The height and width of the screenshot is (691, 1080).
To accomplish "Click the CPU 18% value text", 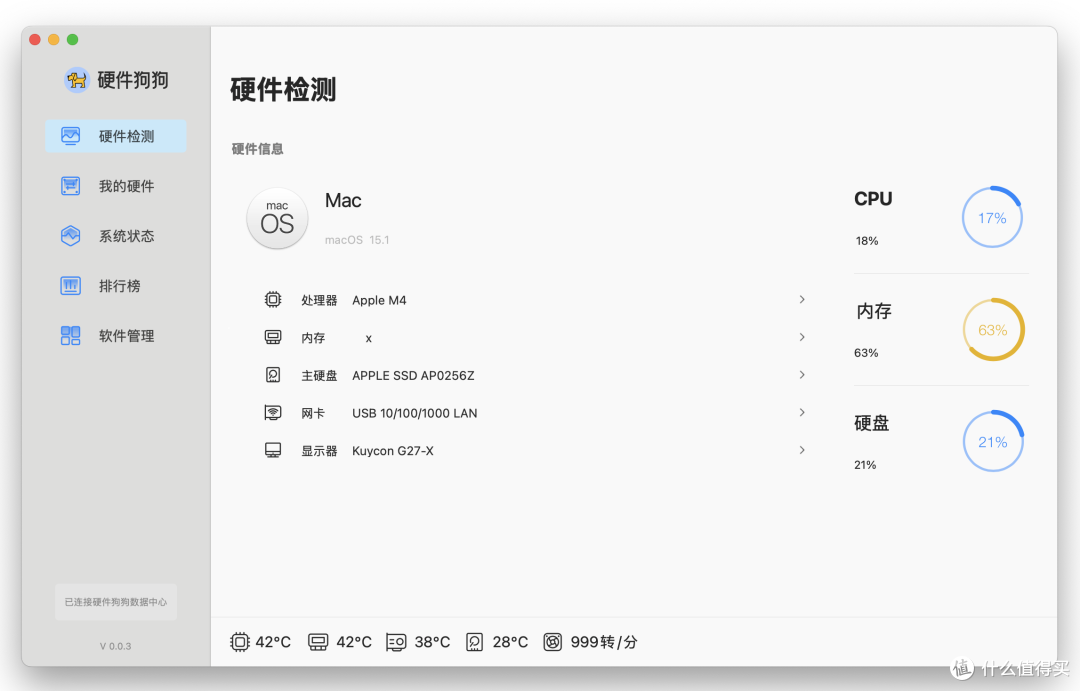I will [866, 240].
